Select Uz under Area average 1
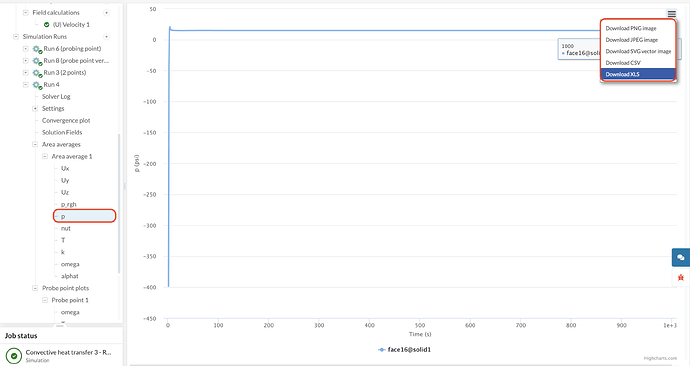The width and height of the screenshot is (690, 366). [x=65, y=192]
